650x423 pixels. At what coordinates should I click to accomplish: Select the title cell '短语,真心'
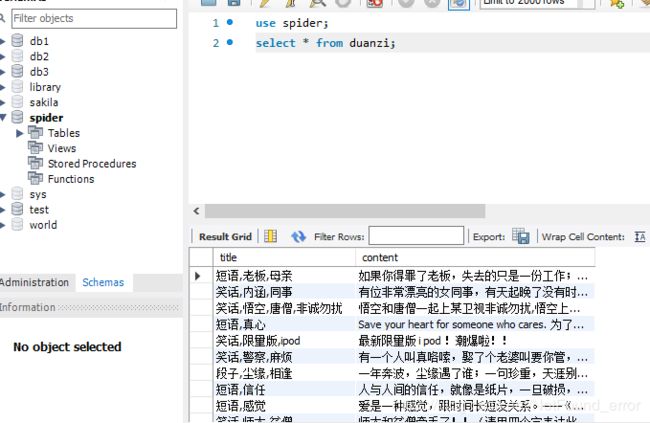point(284,324)
